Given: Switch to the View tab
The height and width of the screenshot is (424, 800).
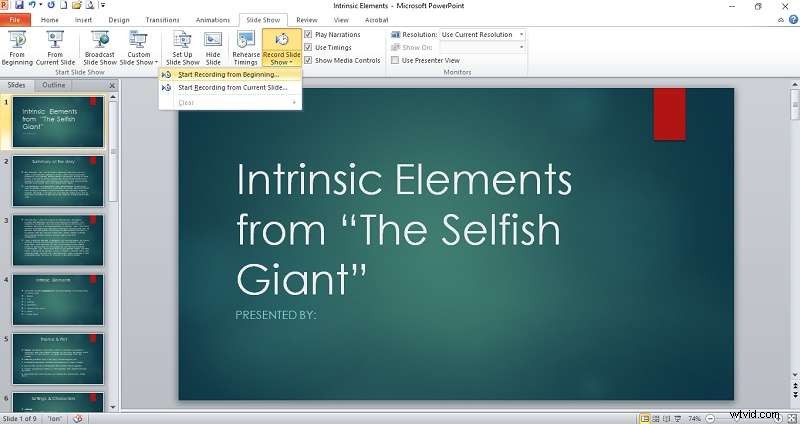Looking at the screenshot, I should (341, 20).
